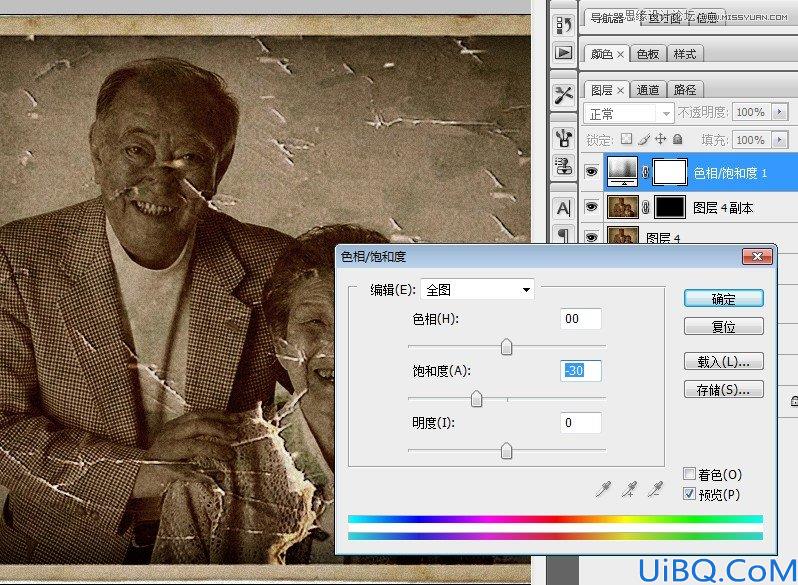Click the 色相(H) slider handle
Viewport: 798px width, 585px height.
click(x=506, y=347)
